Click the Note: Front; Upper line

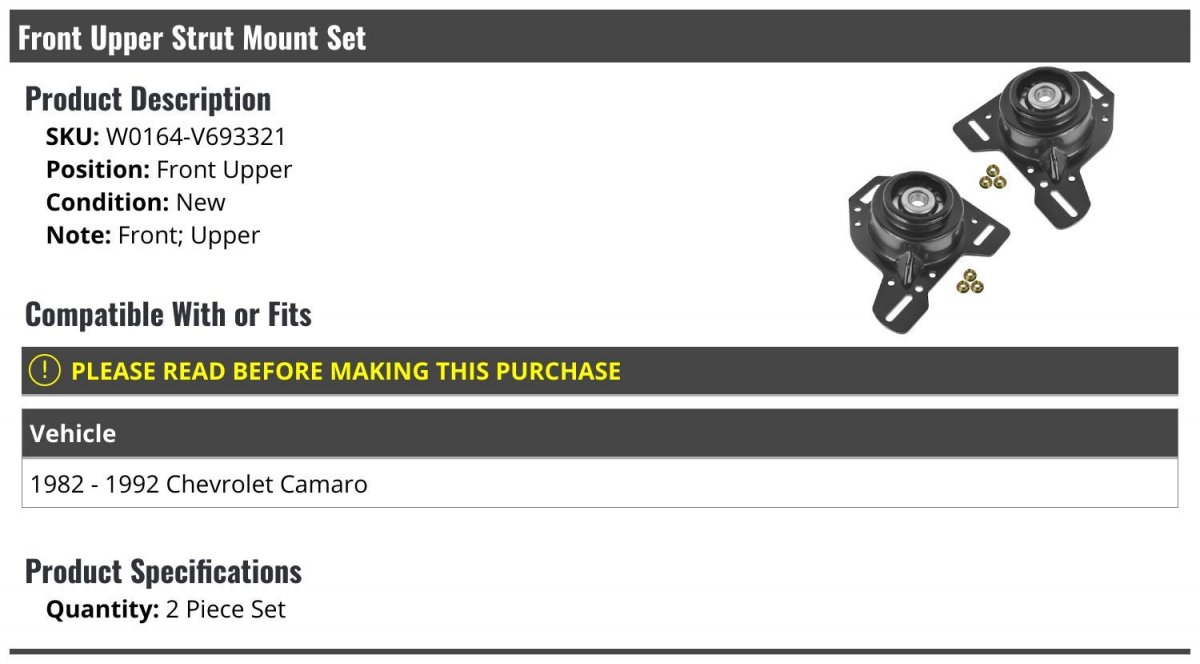153,236
